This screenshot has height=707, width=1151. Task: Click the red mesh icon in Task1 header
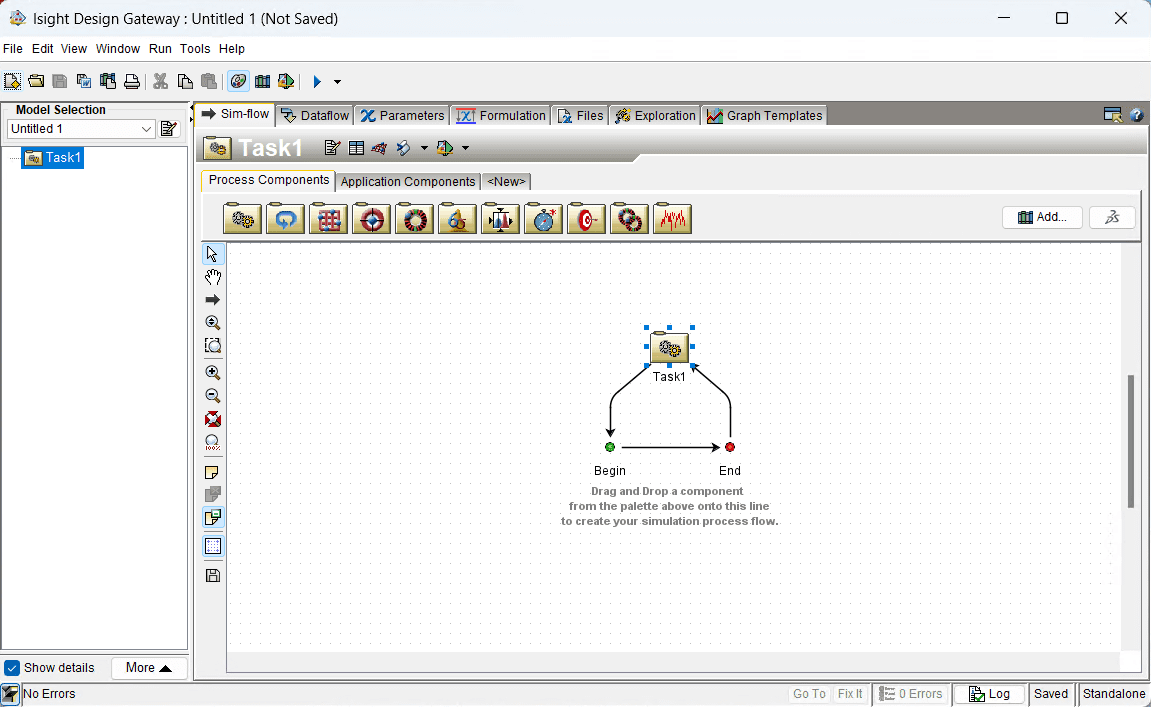coord(379,148)
